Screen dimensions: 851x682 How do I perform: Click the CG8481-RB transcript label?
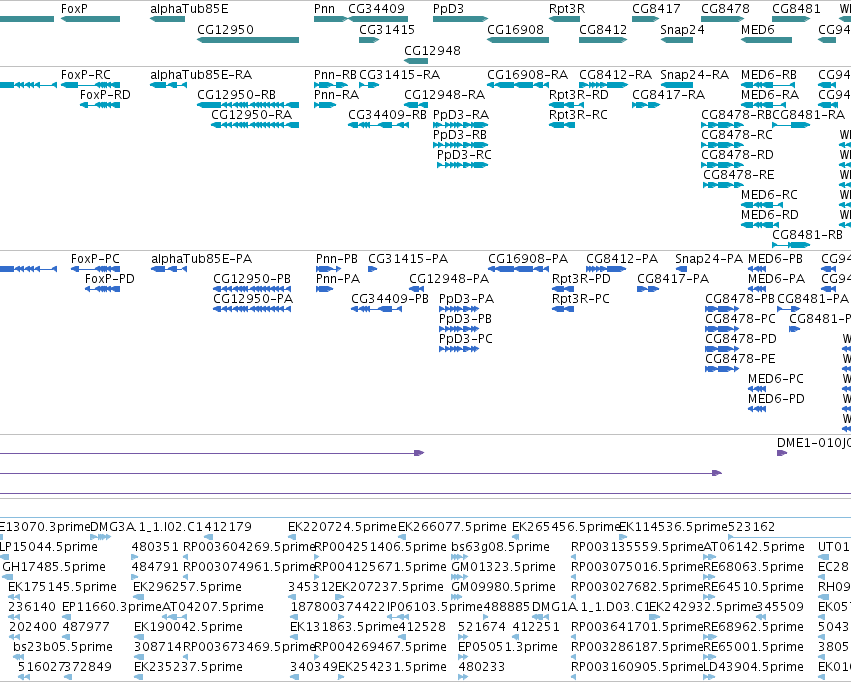(808, 234)
